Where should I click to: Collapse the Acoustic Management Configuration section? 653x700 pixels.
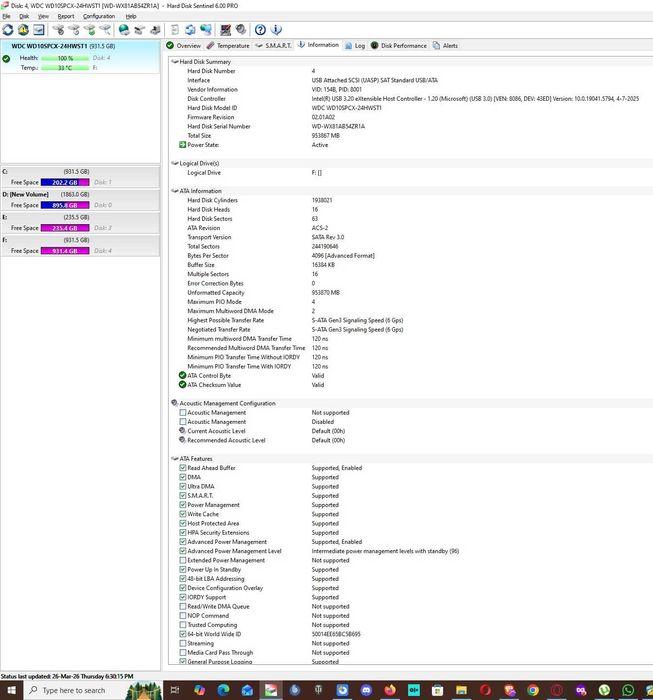(x=175, y=403)
